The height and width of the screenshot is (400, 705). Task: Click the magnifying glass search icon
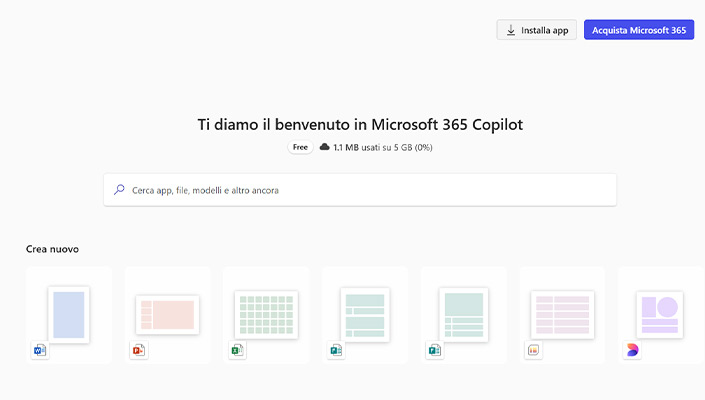[x=120, y=189]
